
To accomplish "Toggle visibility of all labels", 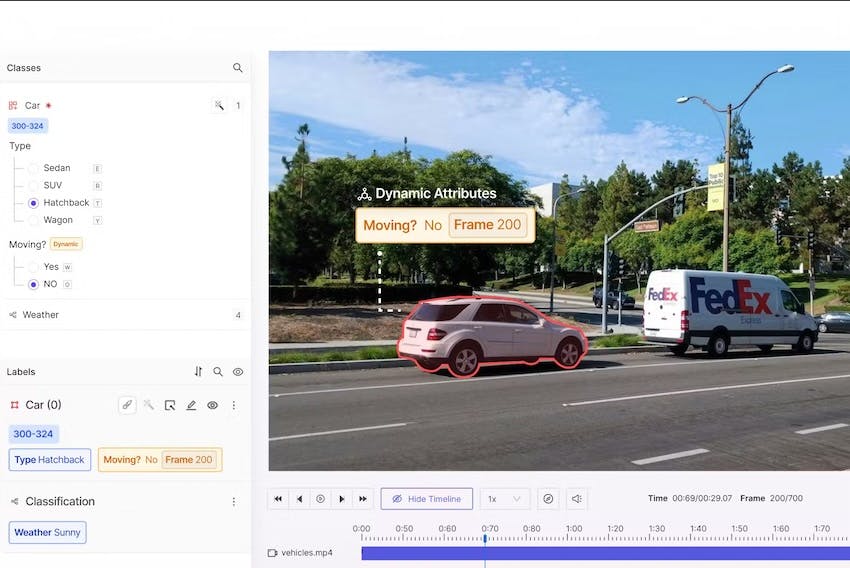I will click(238, 372).
